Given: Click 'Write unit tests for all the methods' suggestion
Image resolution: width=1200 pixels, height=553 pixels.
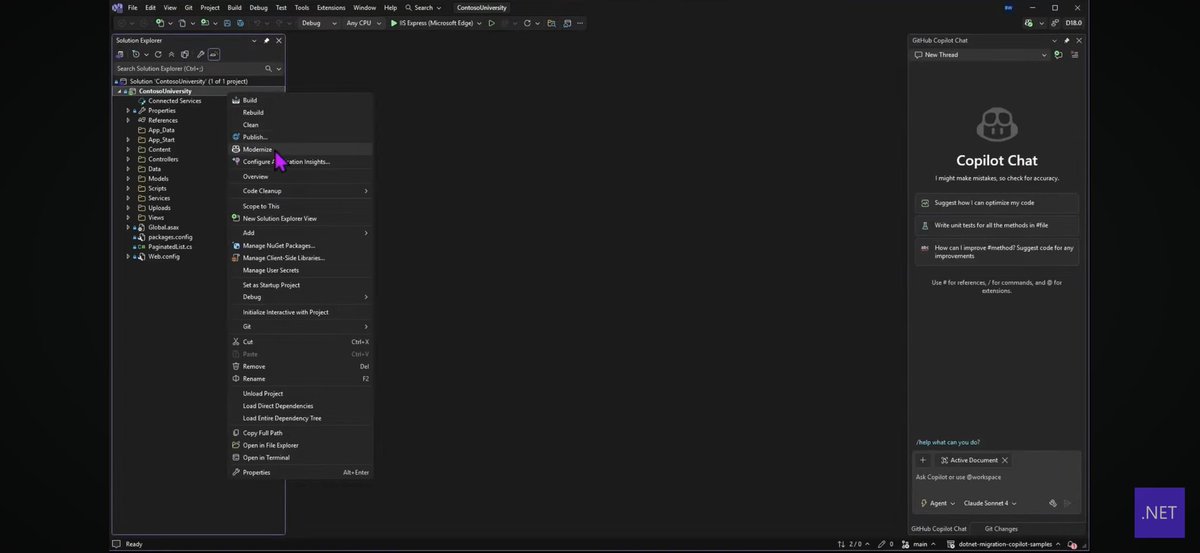Looking at the screenshot, I should click(996, 225).
